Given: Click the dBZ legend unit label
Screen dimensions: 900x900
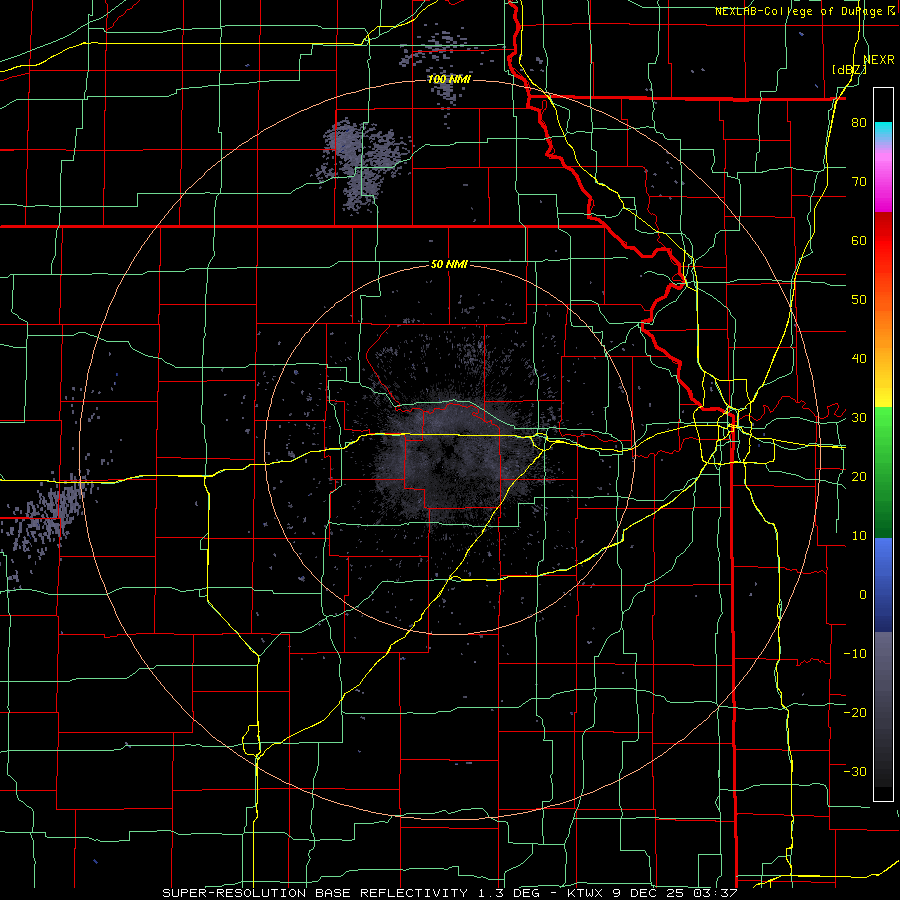Looking at the screenshot, I should point(849,70).
